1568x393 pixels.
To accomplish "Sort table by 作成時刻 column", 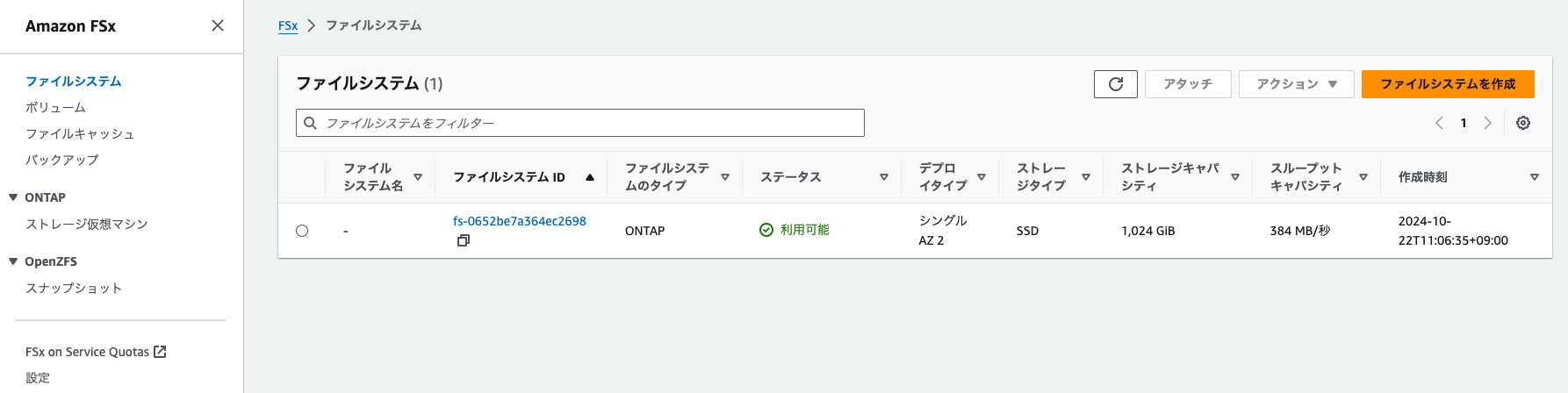I will click(x=1535, y=177).
